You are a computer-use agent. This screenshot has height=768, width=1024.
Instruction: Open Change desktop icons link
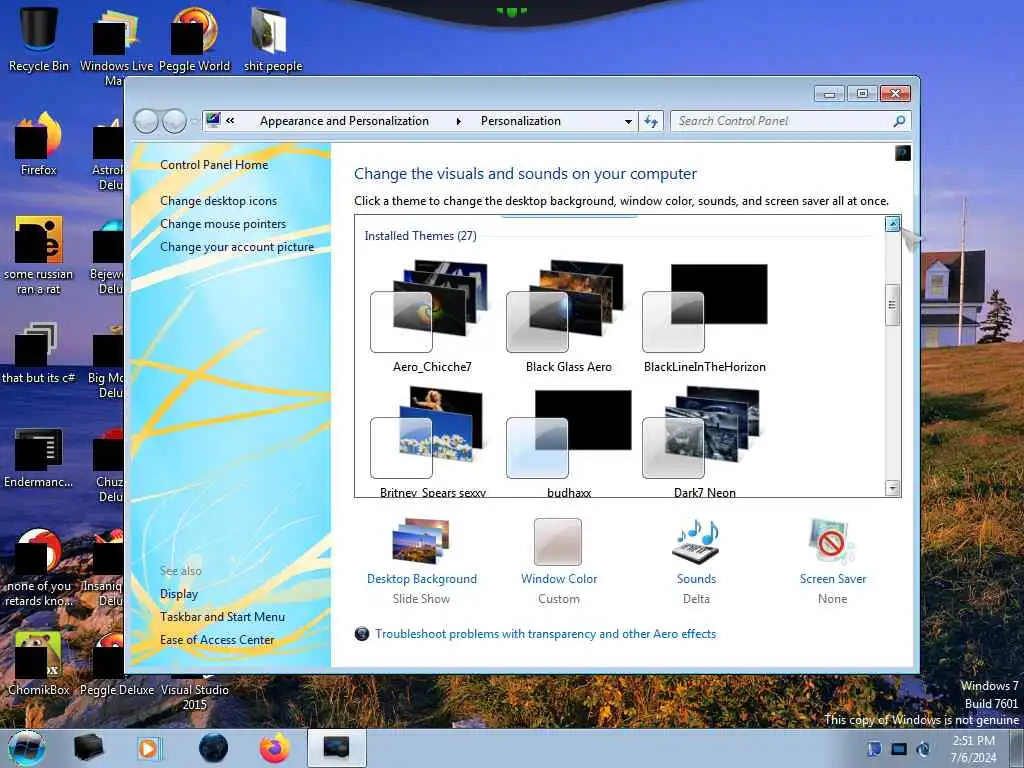tap(218, 201)
